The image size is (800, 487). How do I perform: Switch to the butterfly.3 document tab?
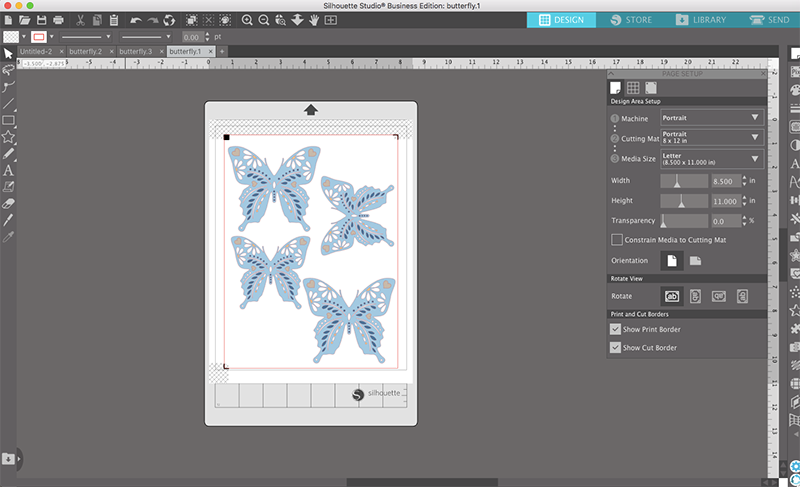click(x=137, y=50)
